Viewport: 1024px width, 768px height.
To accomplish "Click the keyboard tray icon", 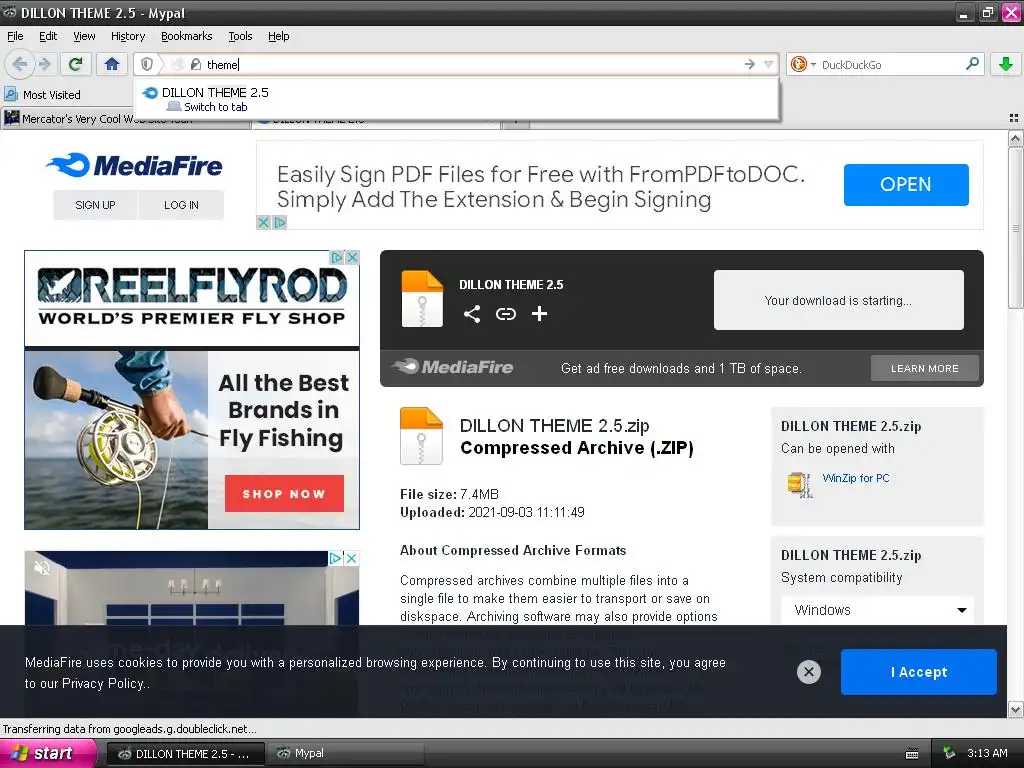I will [x=912, y=754].
